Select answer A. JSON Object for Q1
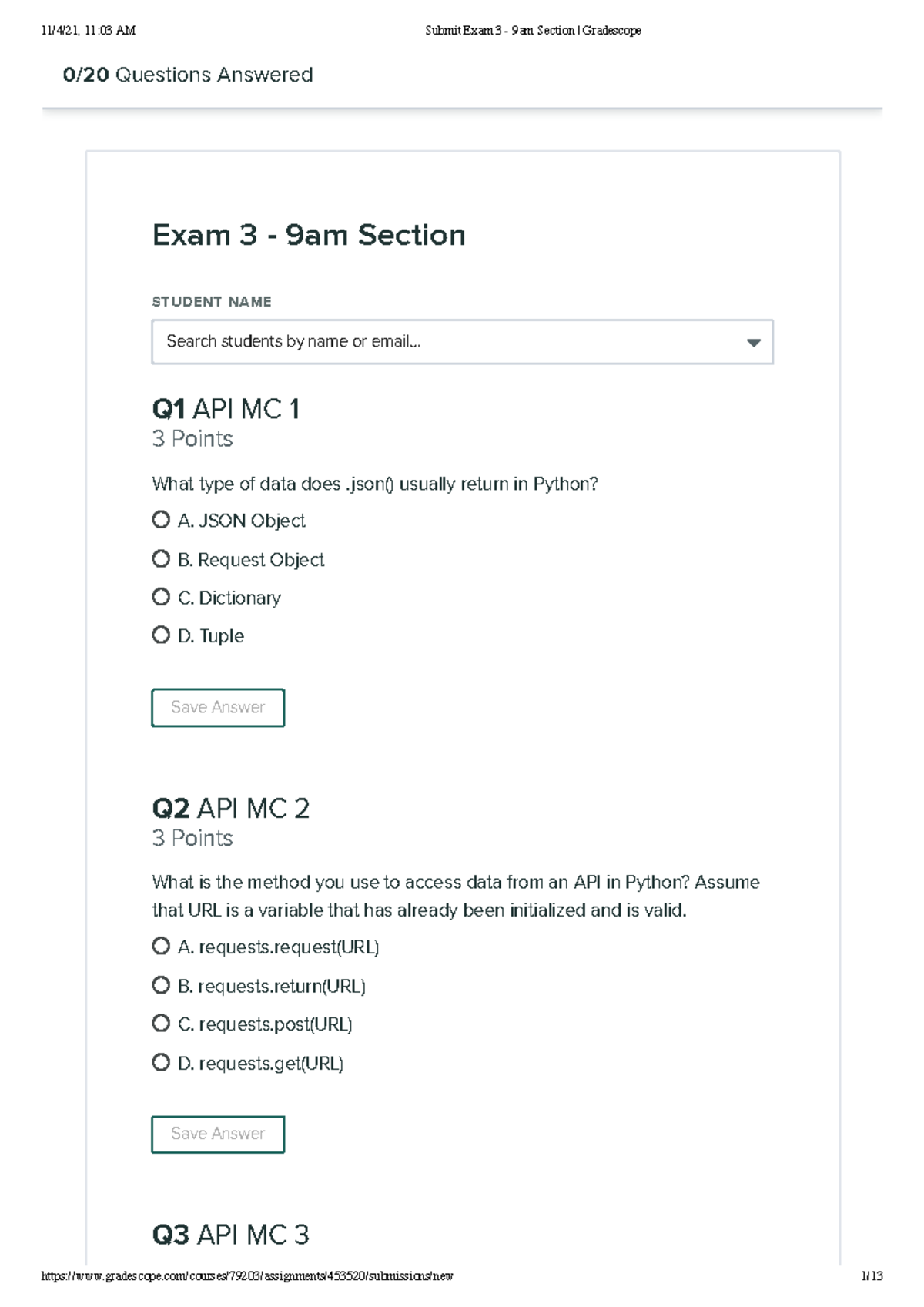The width and height of the screenshot is (924, 1307). [161, 521]
